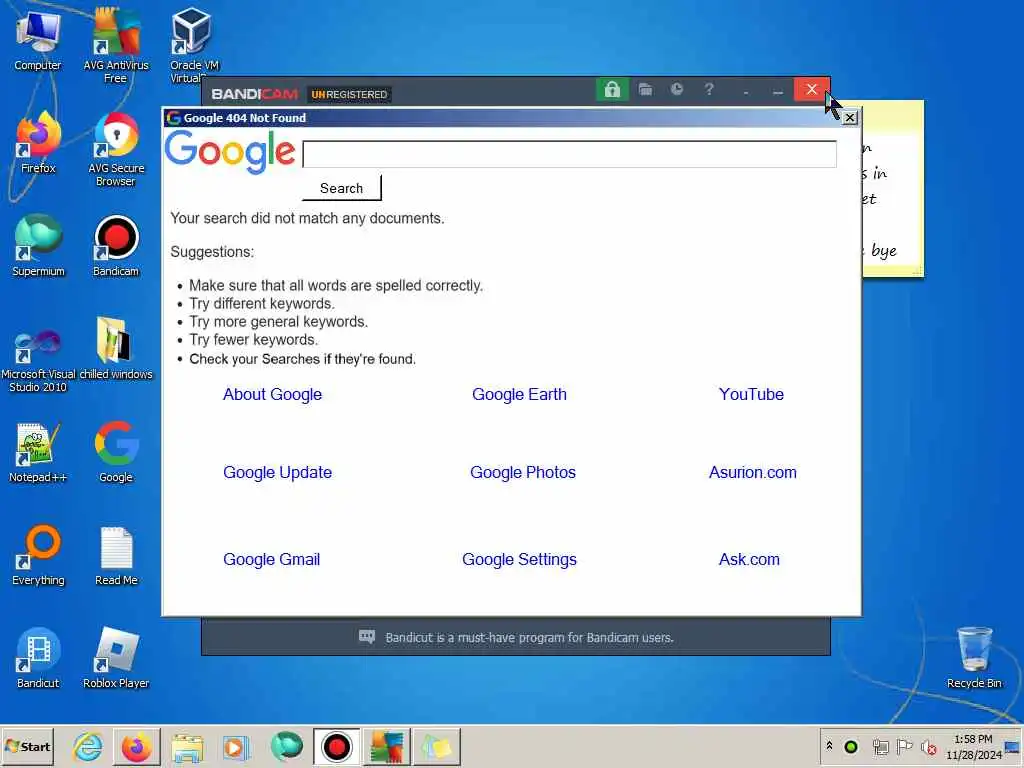Launch Notepad++ from the desktop
Screen dimensions: 1024x768
point(38,453)
